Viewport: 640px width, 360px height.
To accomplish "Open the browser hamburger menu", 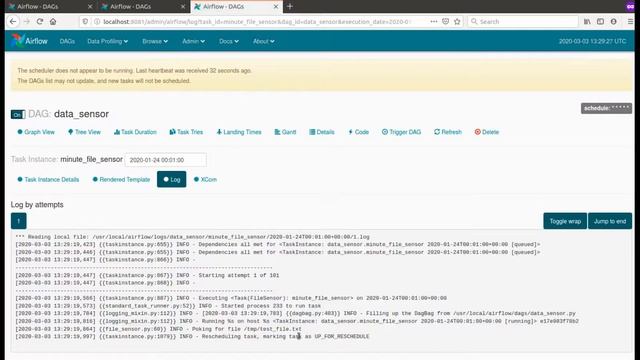I will pos(631,22).
